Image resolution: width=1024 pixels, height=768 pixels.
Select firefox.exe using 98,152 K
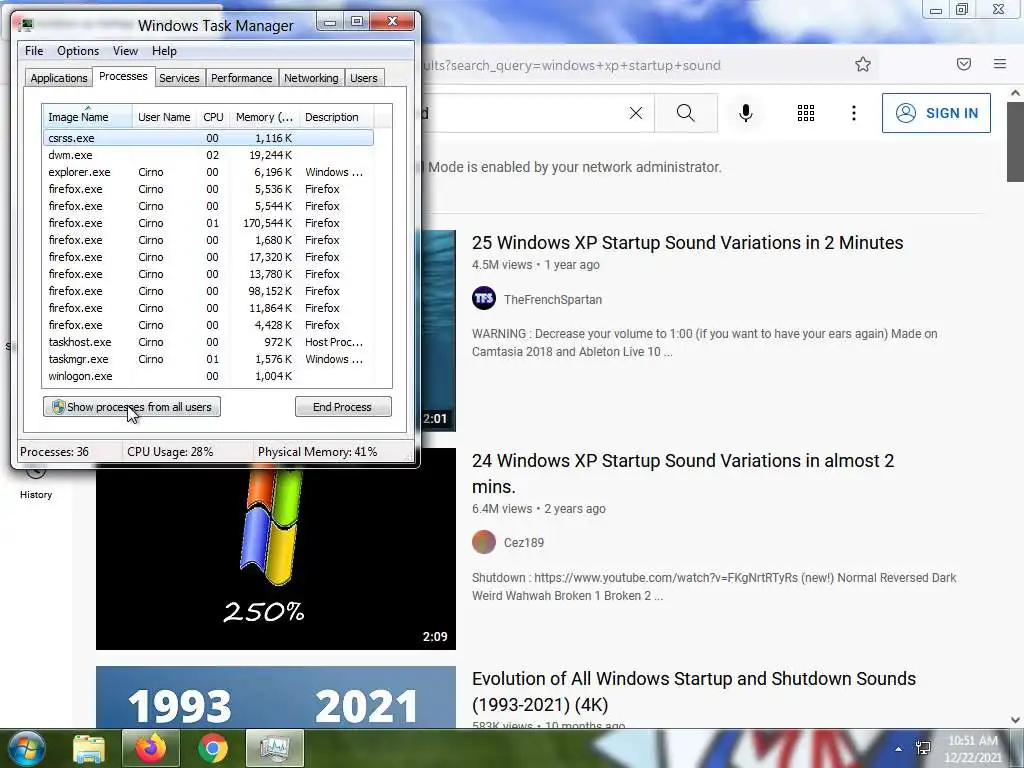(208, 291)
